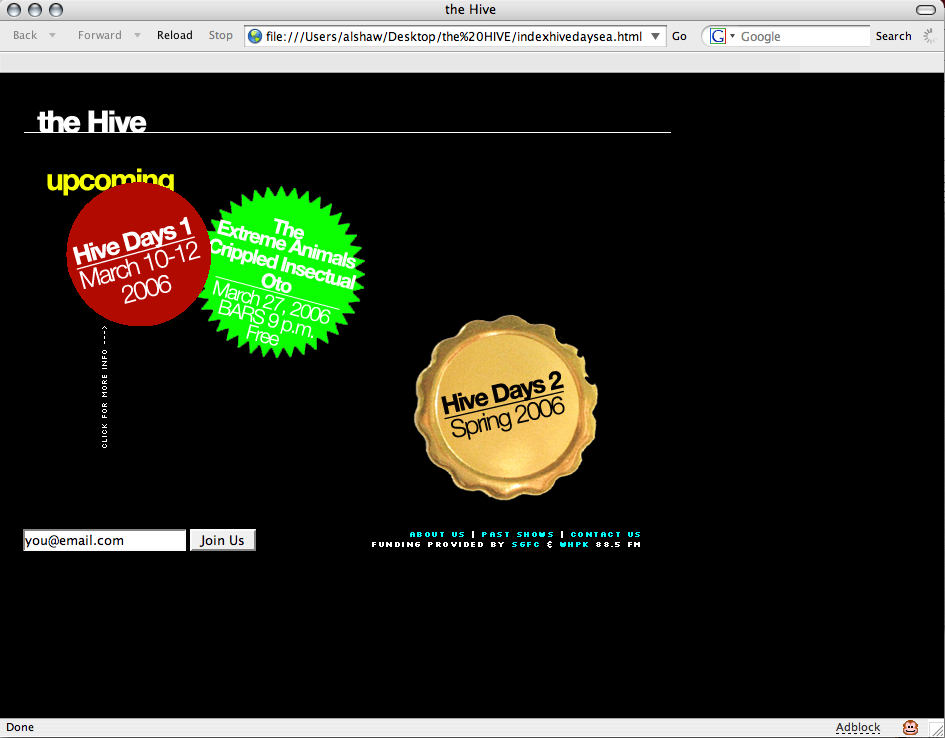Click the Done status bar text

click(20, 727)
